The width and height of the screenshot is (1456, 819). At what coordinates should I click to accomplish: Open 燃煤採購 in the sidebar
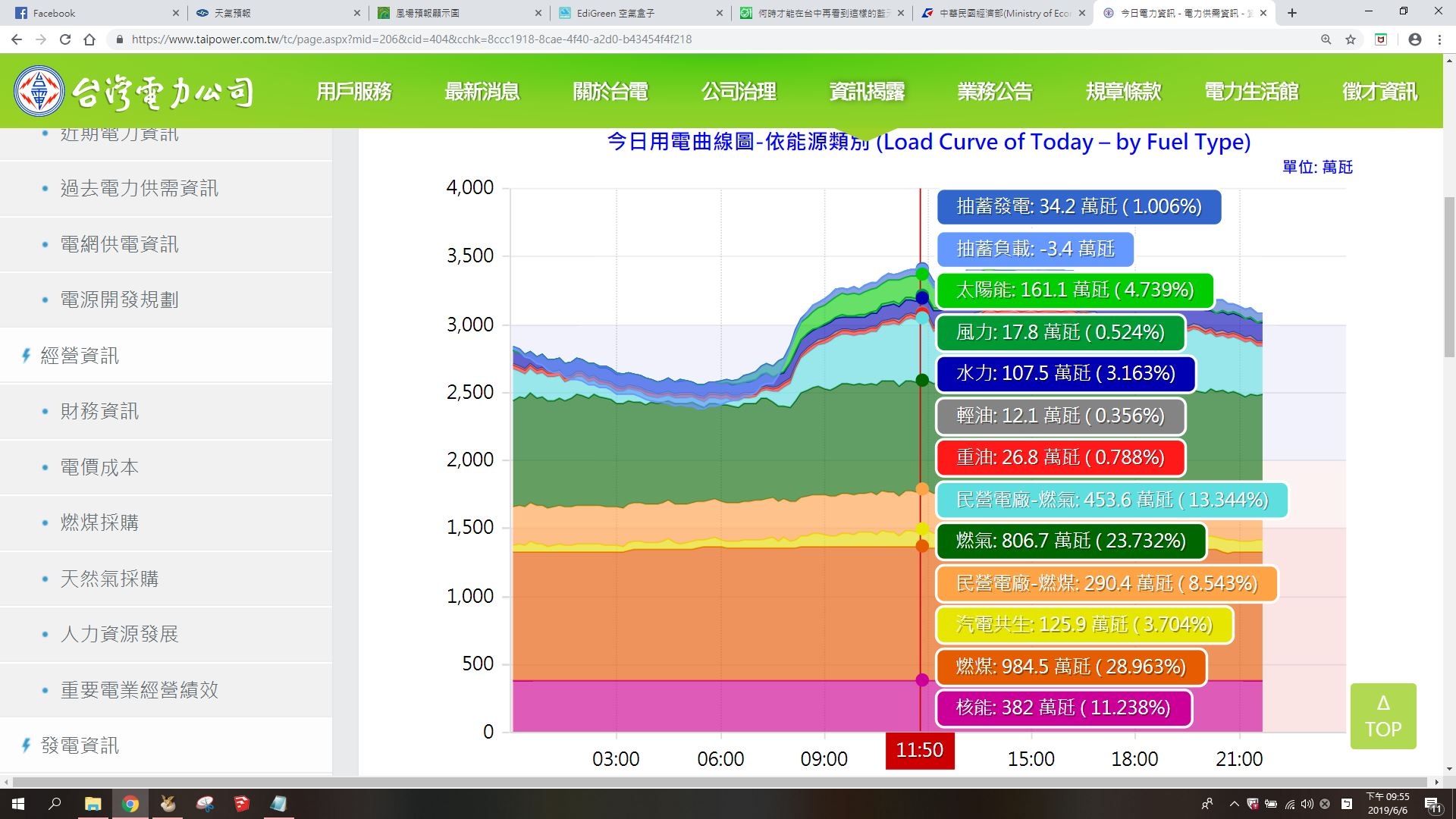[x=166, y=523]
